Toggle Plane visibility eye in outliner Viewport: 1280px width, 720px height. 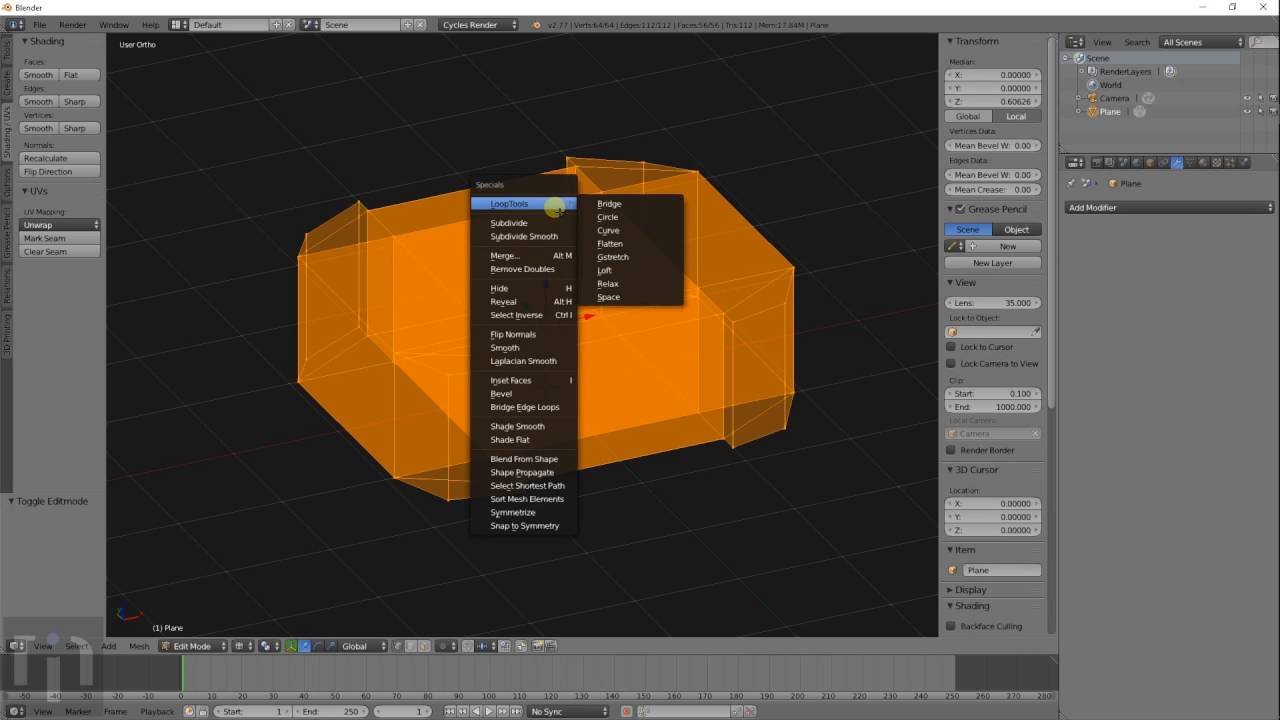tap(1247, 111)
